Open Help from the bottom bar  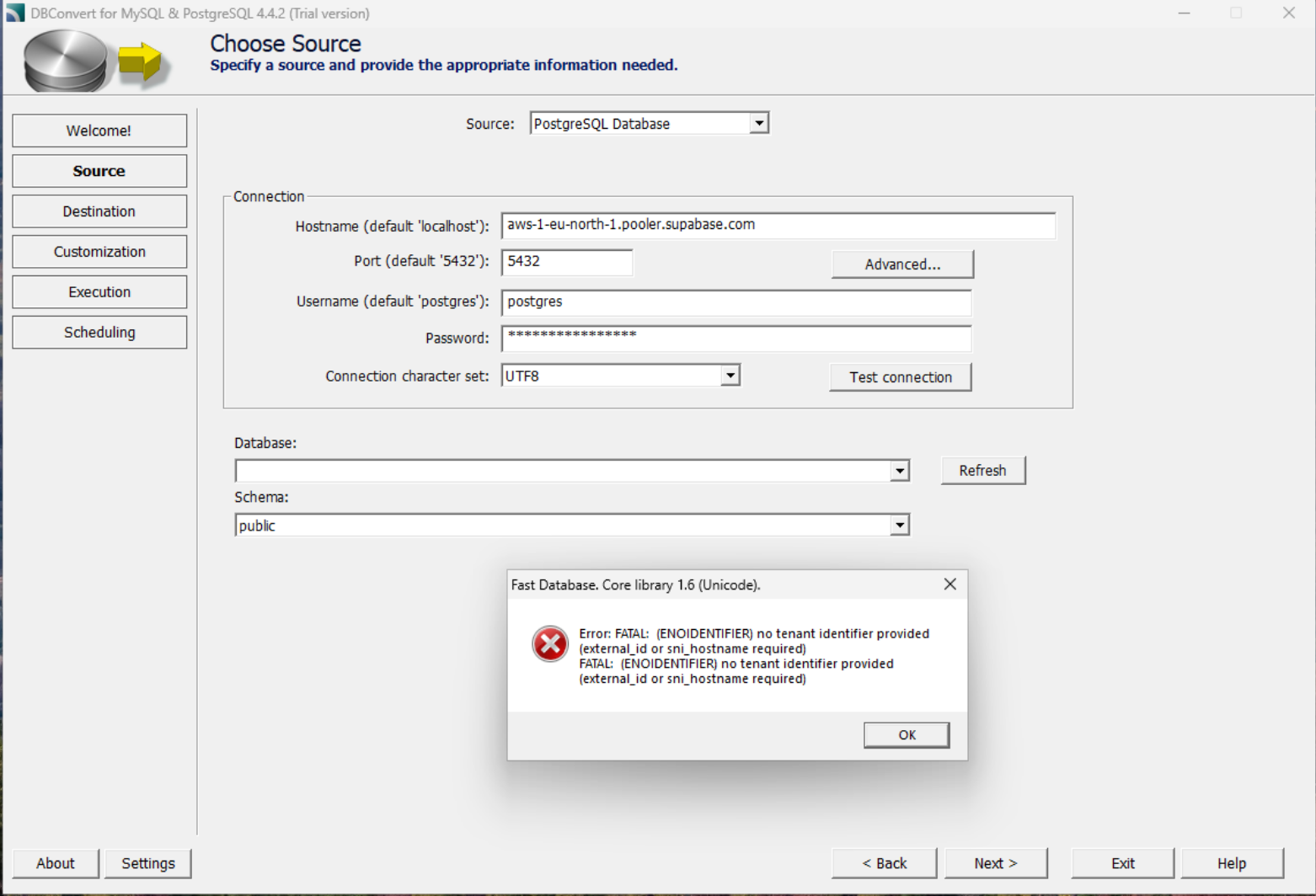click(x=1232, y=863)
